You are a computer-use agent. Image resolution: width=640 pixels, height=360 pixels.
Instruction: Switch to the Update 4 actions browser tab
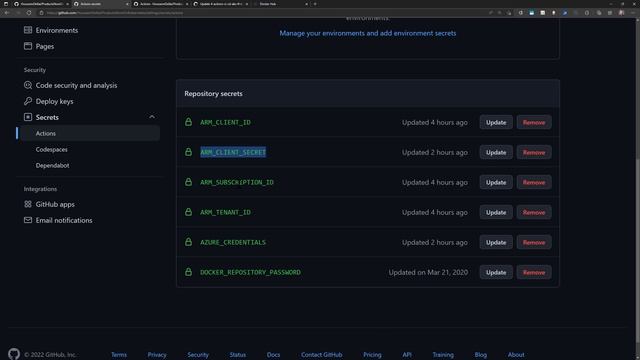click(221, 4)
